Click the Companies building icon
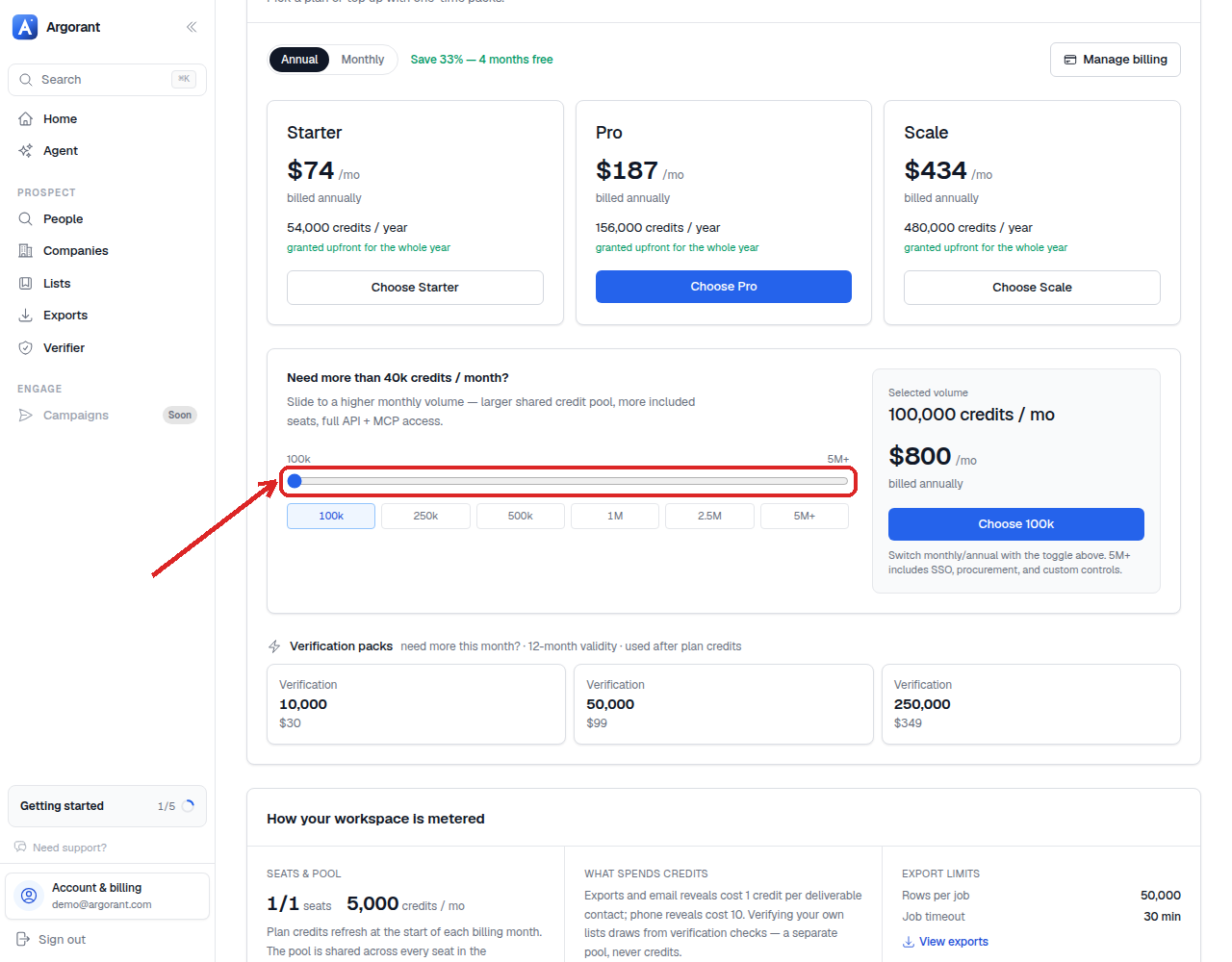Screen dimensions: 1232x962 click(26, 251)
